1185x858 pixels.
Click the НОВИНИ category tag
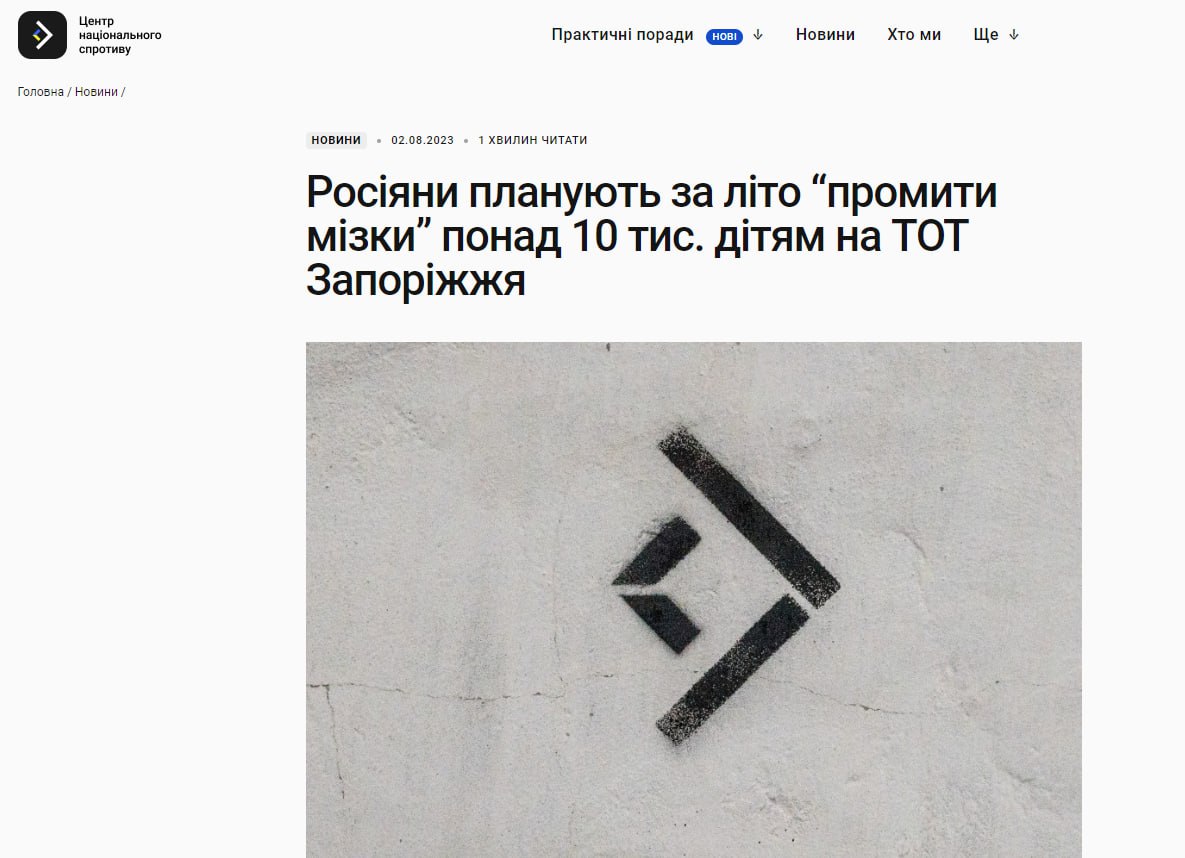(336, 140)
